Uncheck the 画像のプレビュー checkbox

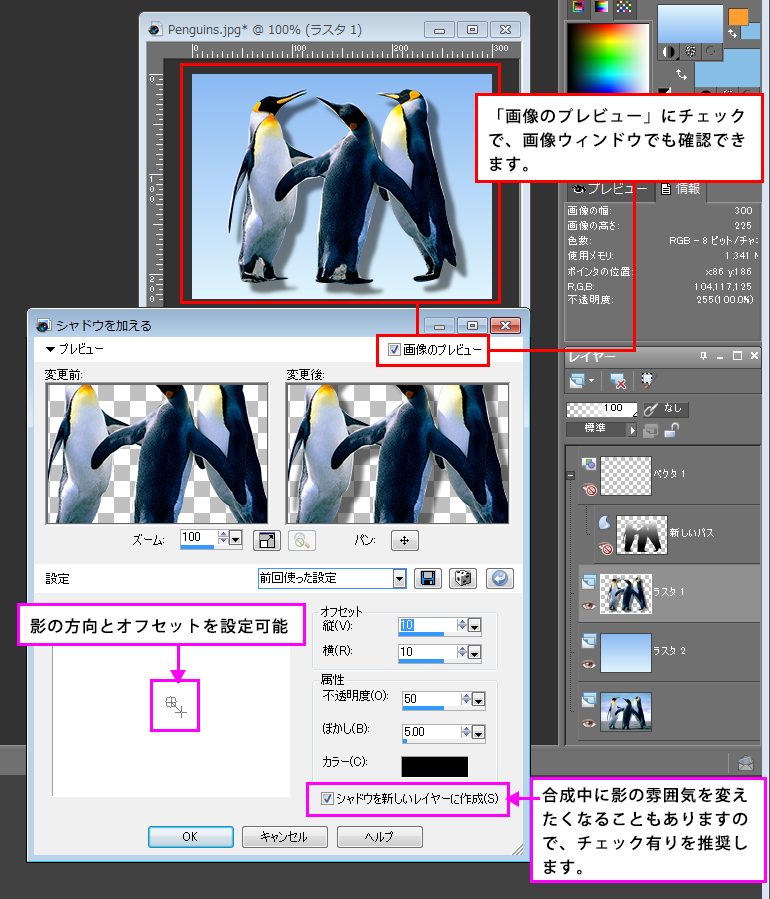click(394, 349)
